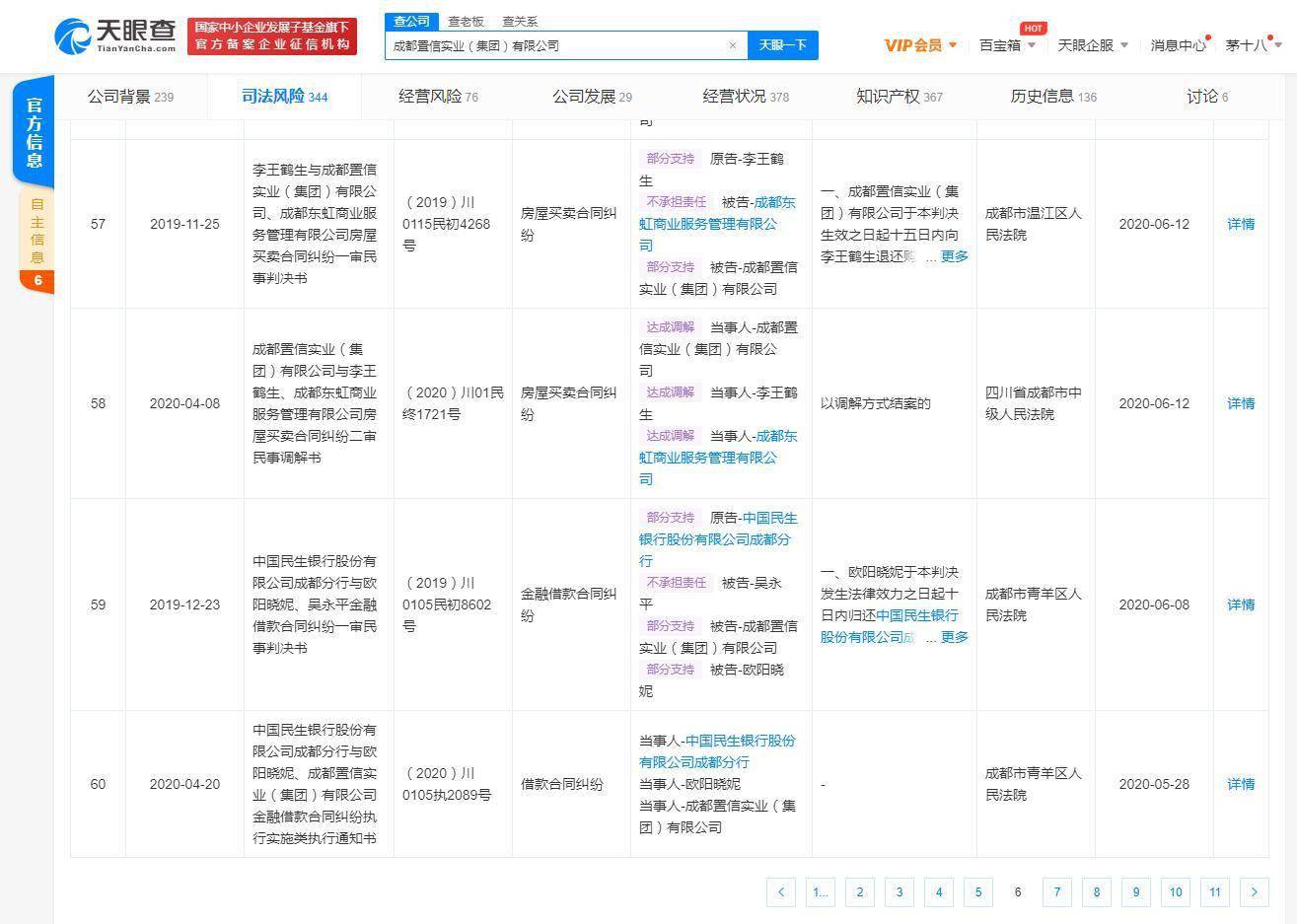Switch to the 查老板 search tab
Image resolution: width=1297 pixels, height=924 pixels.
[466, 21]
